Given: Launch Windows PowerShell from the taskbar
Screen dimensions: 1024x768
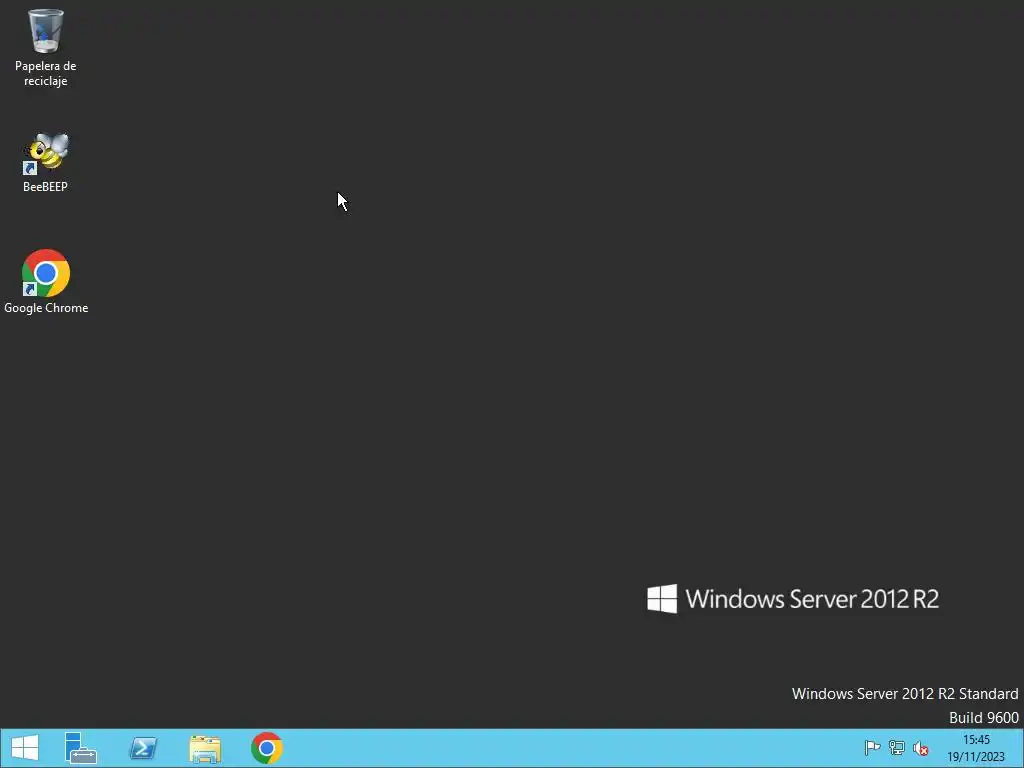Looking at the screenshot, I should click(x=143, y=748).
